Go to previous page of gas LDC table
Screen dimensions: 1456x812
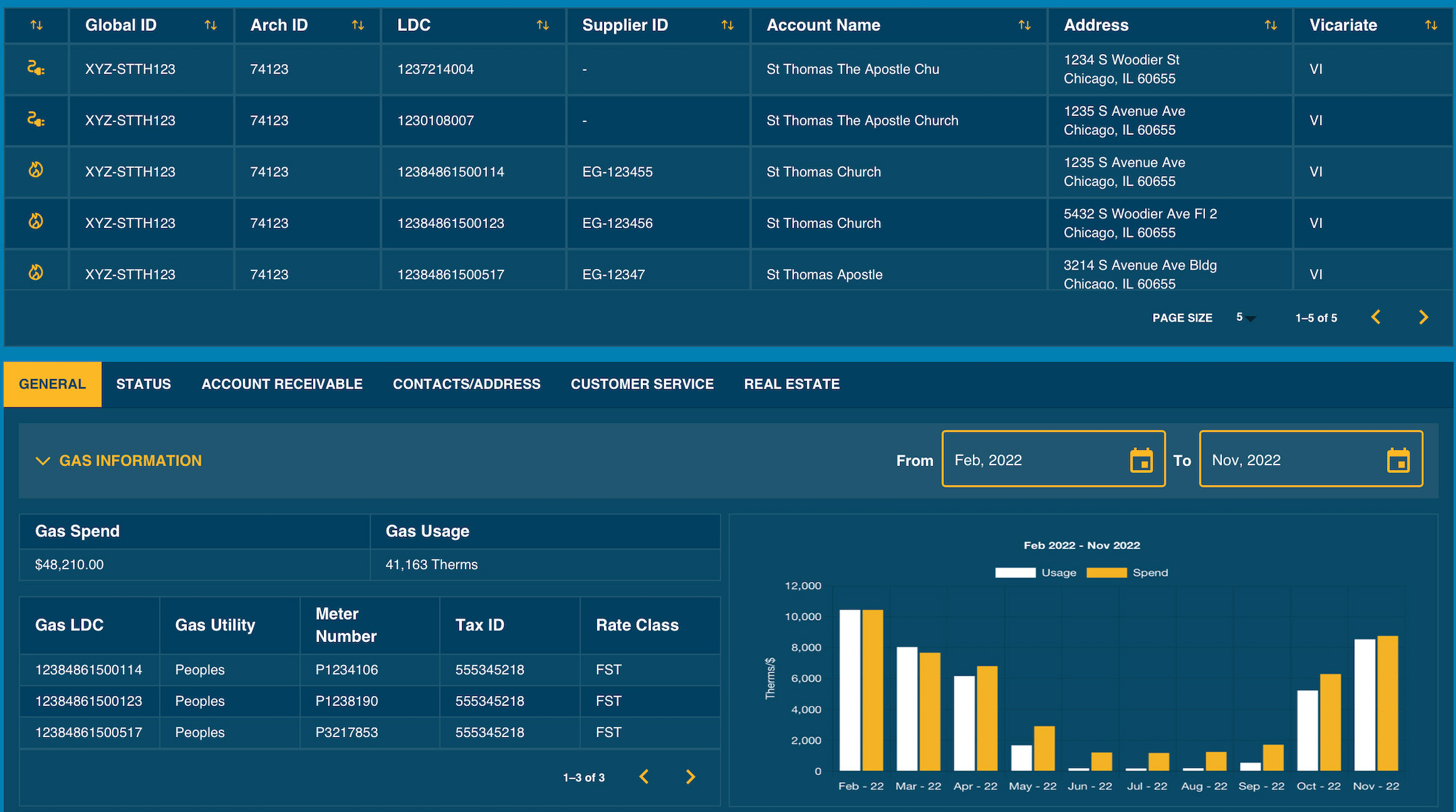coord(644,777)
